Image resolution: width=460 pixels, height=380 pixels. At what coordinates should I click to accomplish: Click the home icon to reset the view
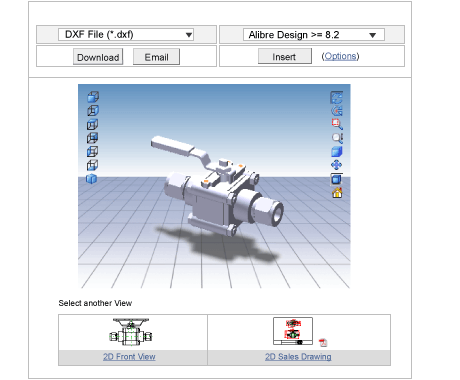337,193
